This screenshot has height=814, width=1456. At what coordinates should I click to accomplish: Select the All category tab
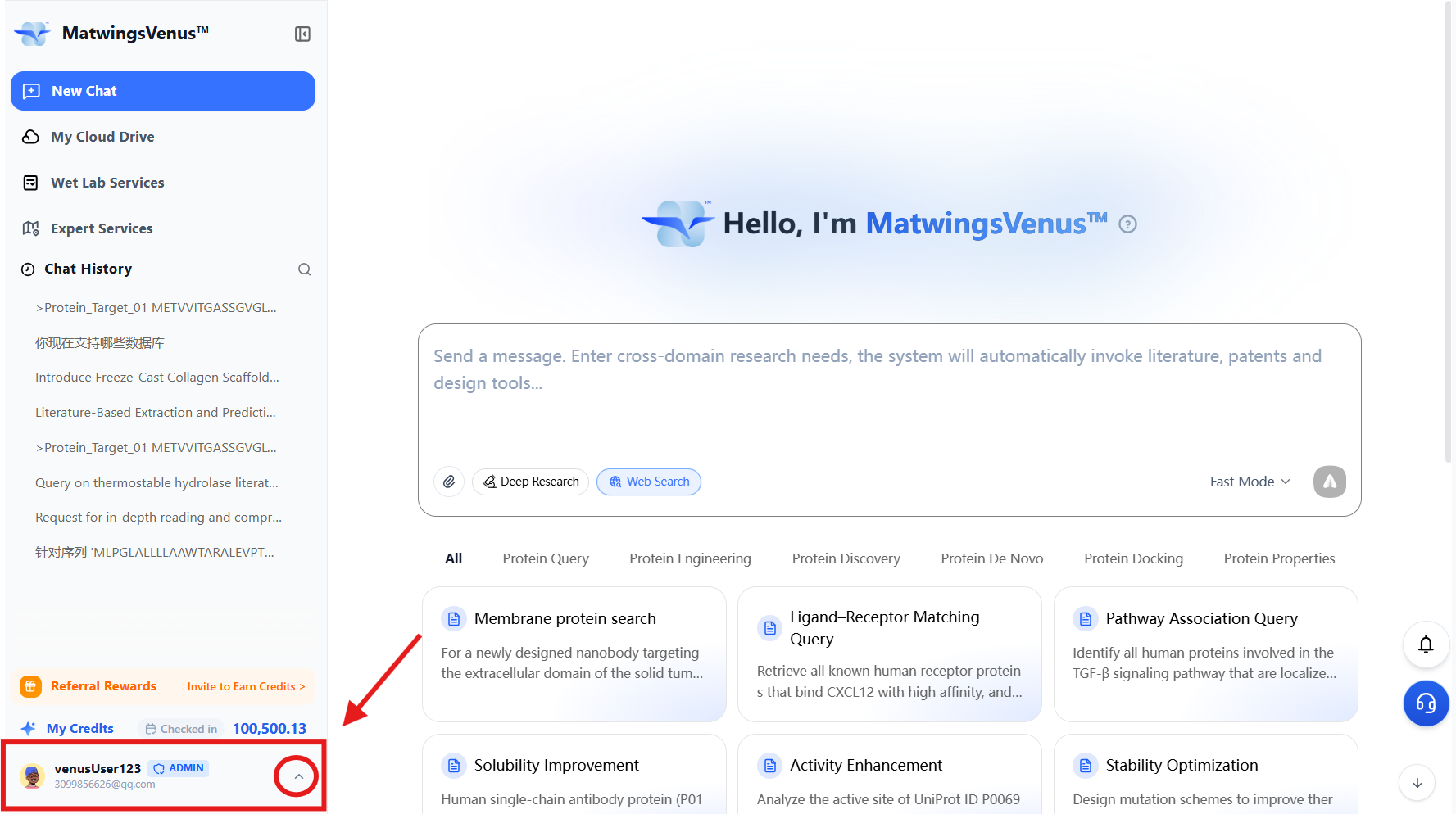click(x=454, y=558)
